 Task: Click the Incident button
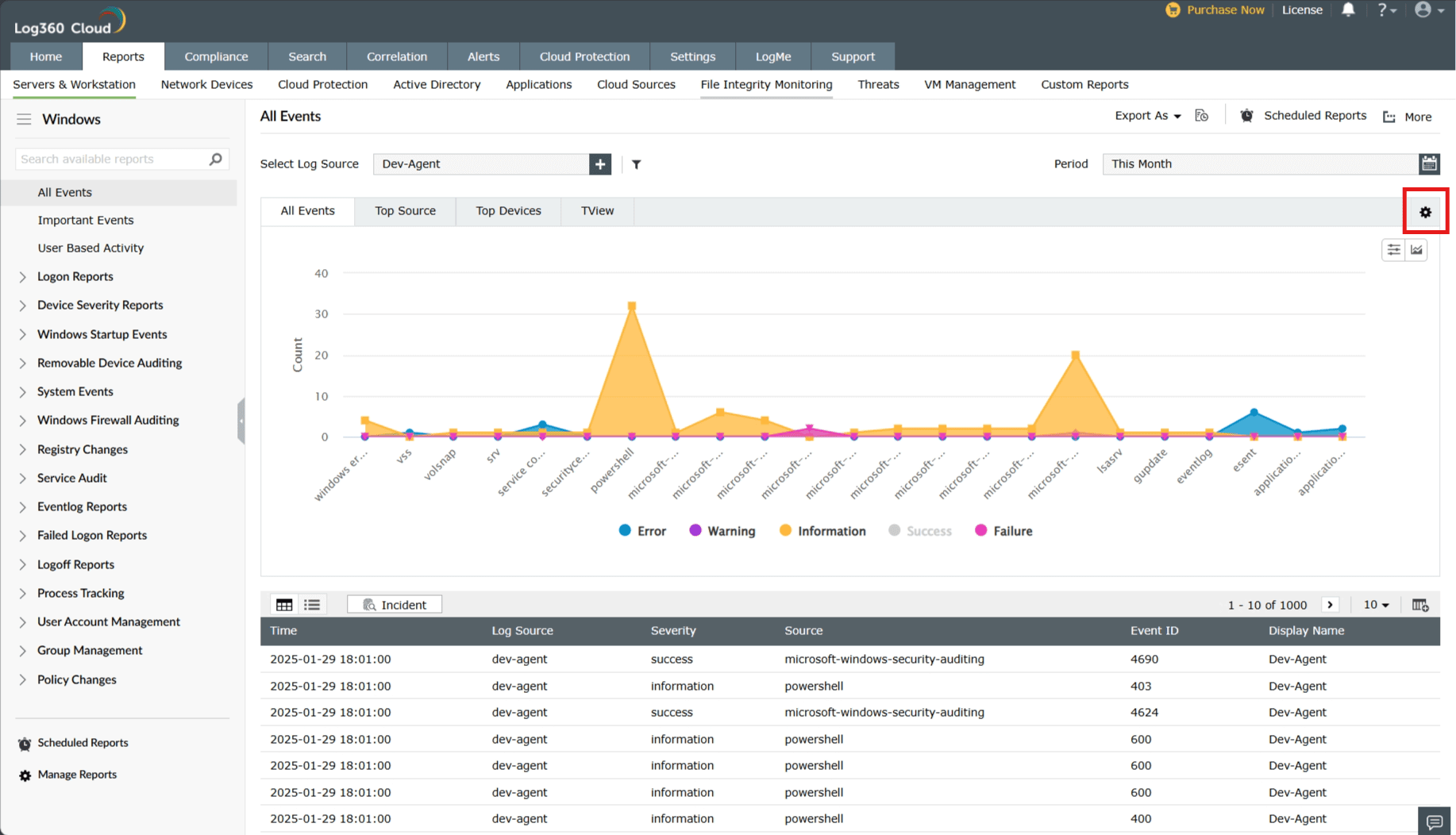pyautogui.click(x=395, y=605)
